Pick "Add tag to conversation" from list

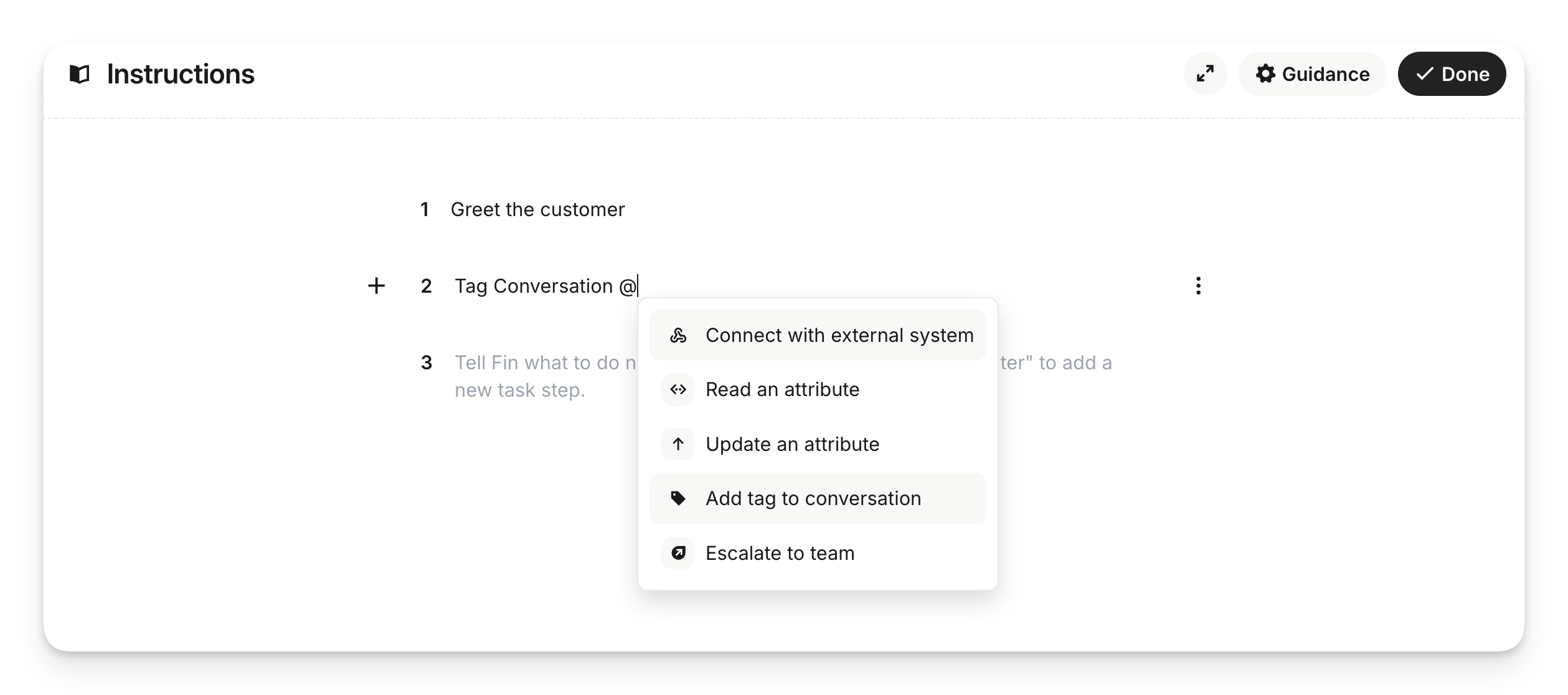(x=813, y=498)
